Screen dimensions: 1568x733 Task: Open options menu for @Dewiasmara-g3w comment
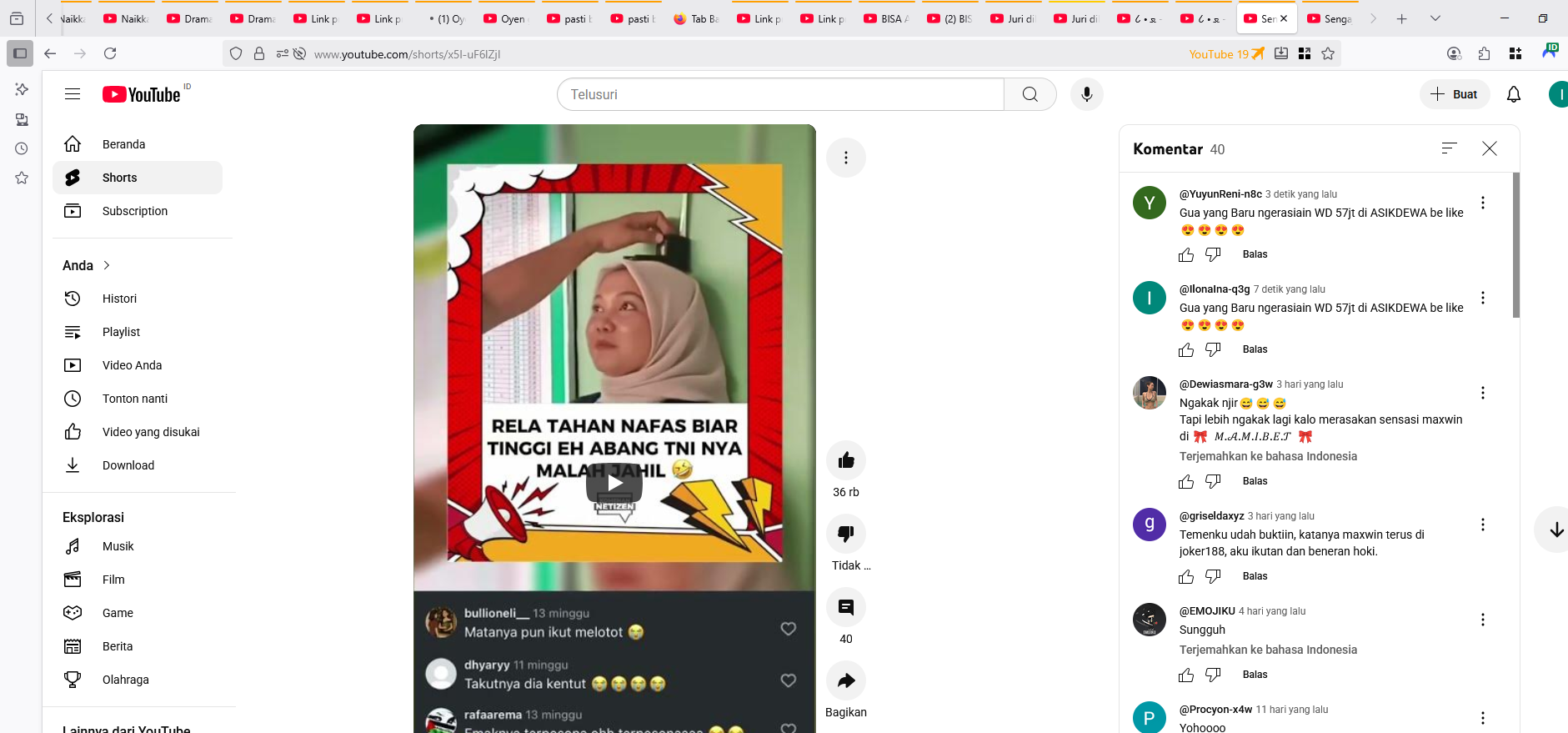pos(1483,393)
